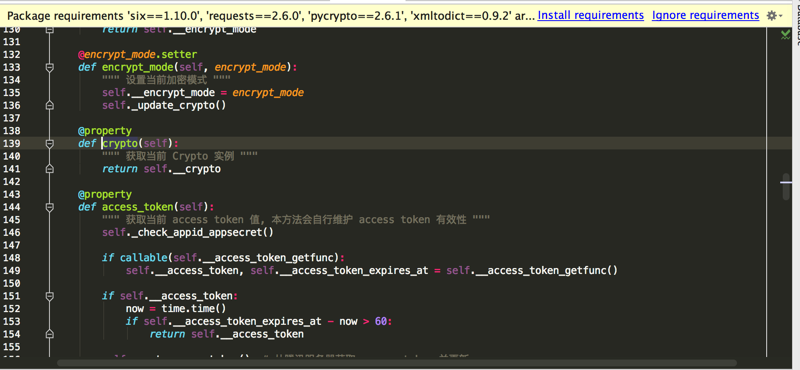The image size is (800, 370).
Task: Click the callable keyword on line 148
Action: [x=143, y=258]
